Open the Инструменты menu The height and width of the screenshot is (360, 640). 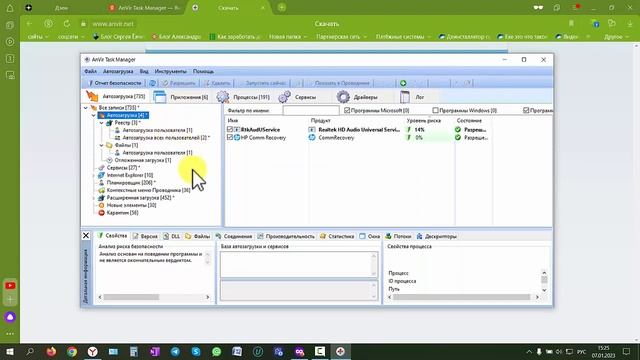coord(170,71)
